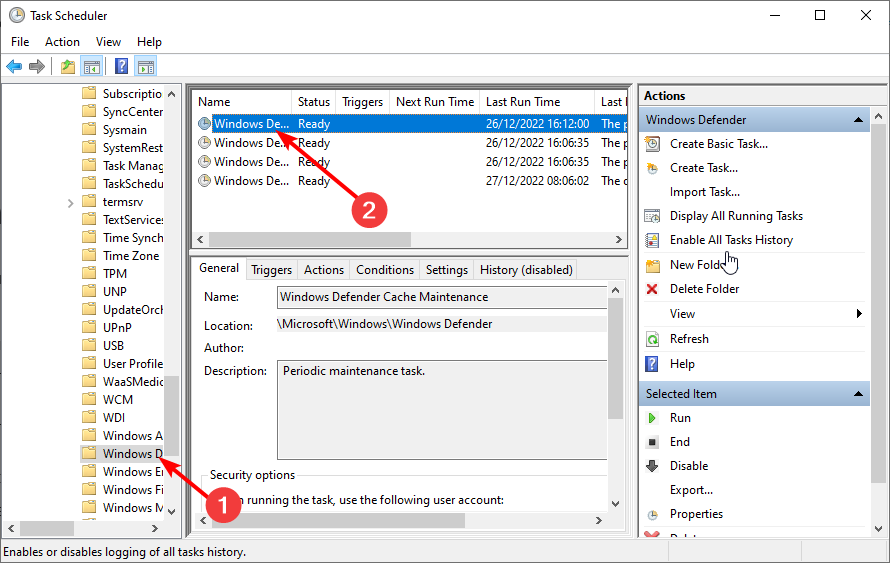
Task: Open Help via the blue question mark toolbar icon
Action: point(121,66)
